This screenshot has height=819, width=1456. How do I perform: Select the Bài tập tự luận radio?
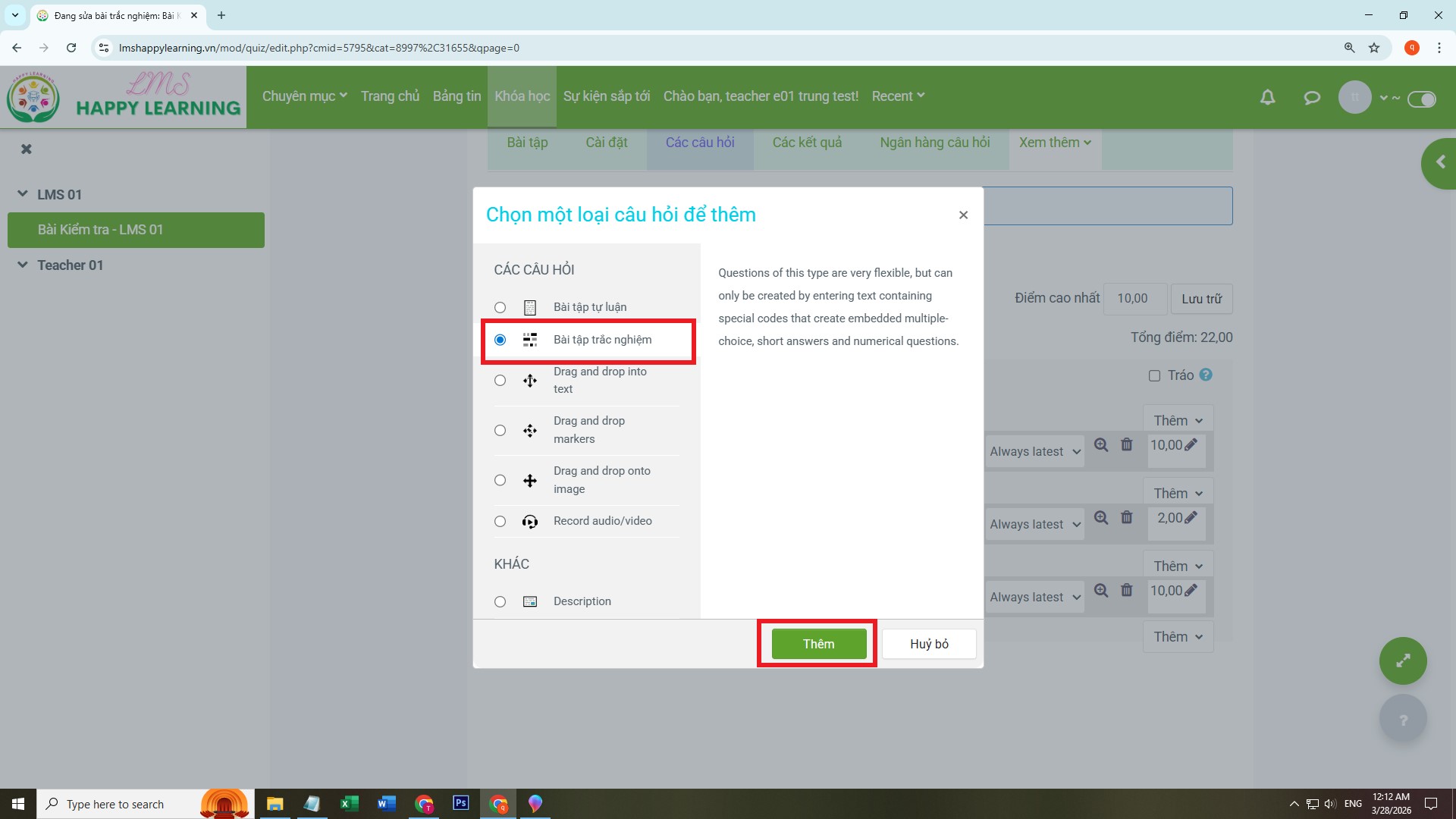(500, 307)
